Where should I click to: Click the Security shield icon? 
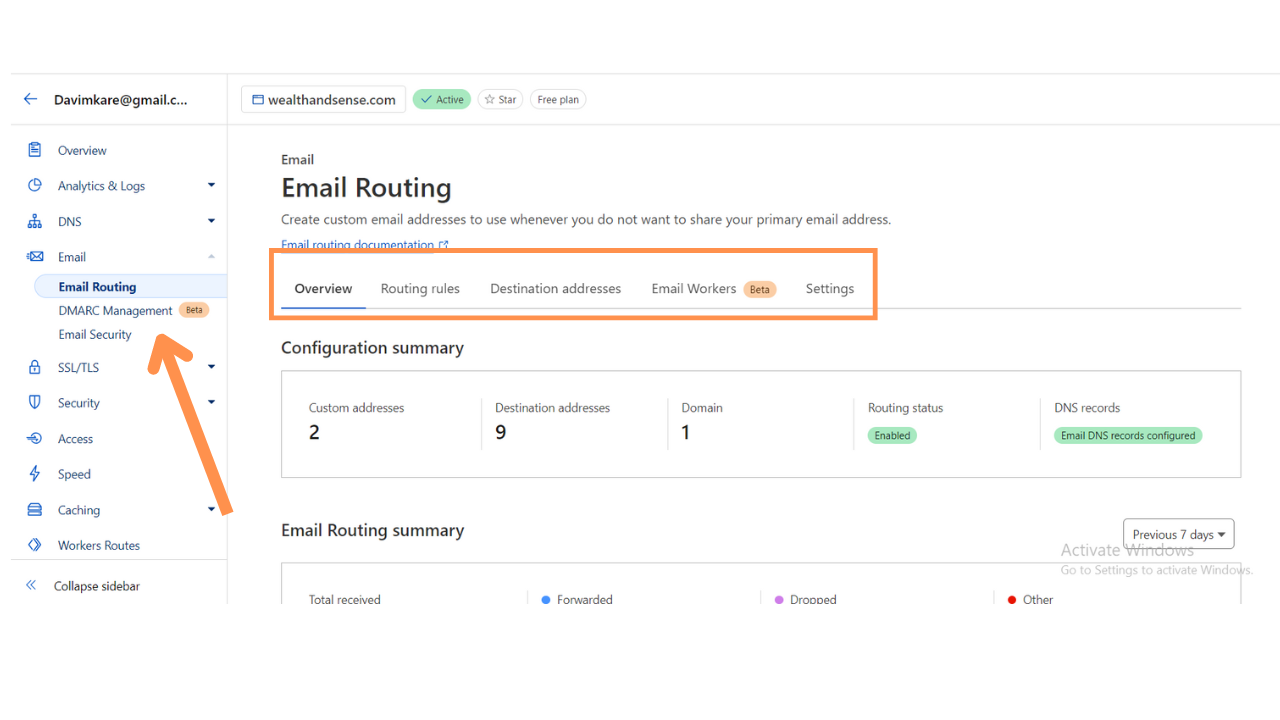(34, 402)
